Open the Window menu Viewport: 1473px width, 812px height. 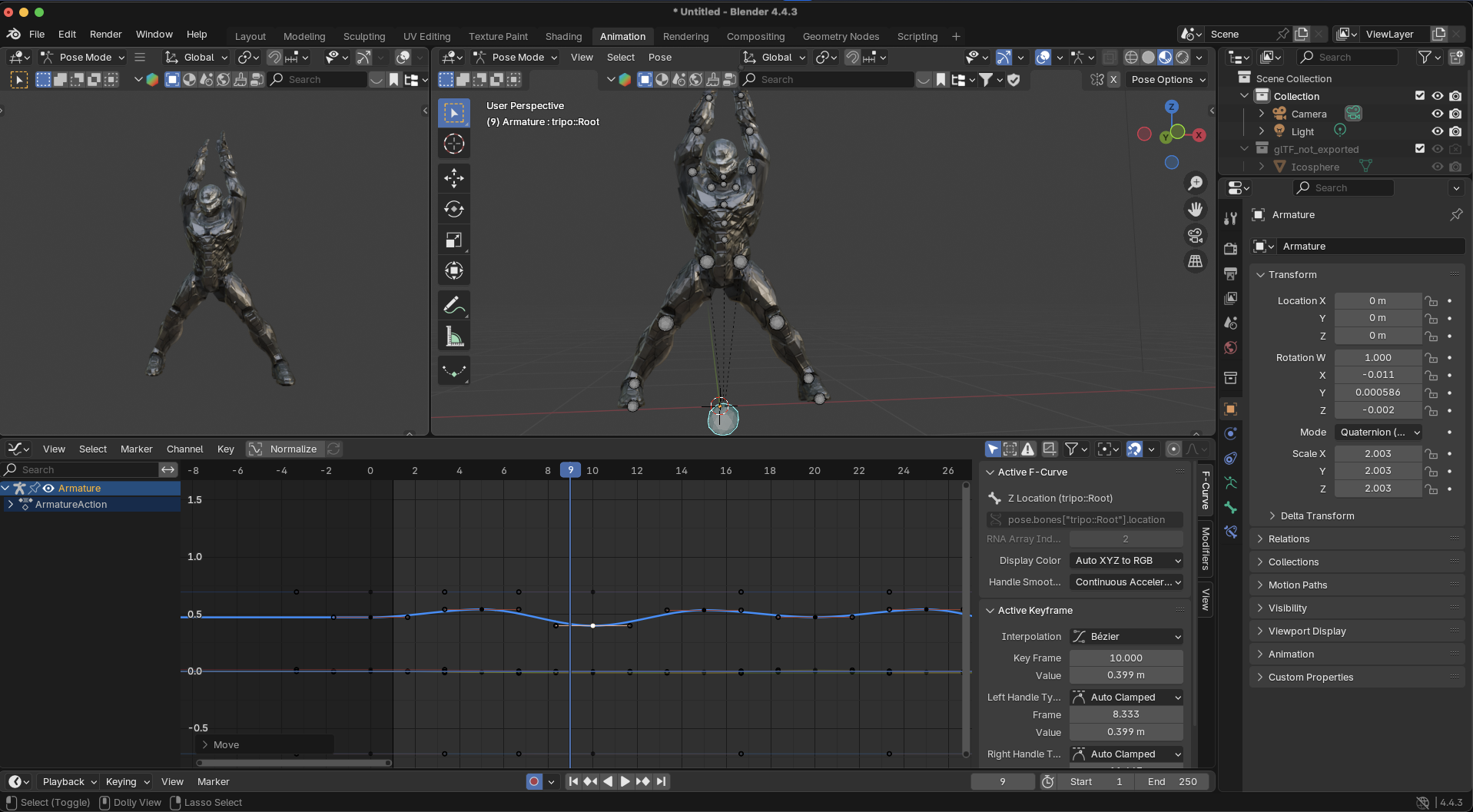154,35
